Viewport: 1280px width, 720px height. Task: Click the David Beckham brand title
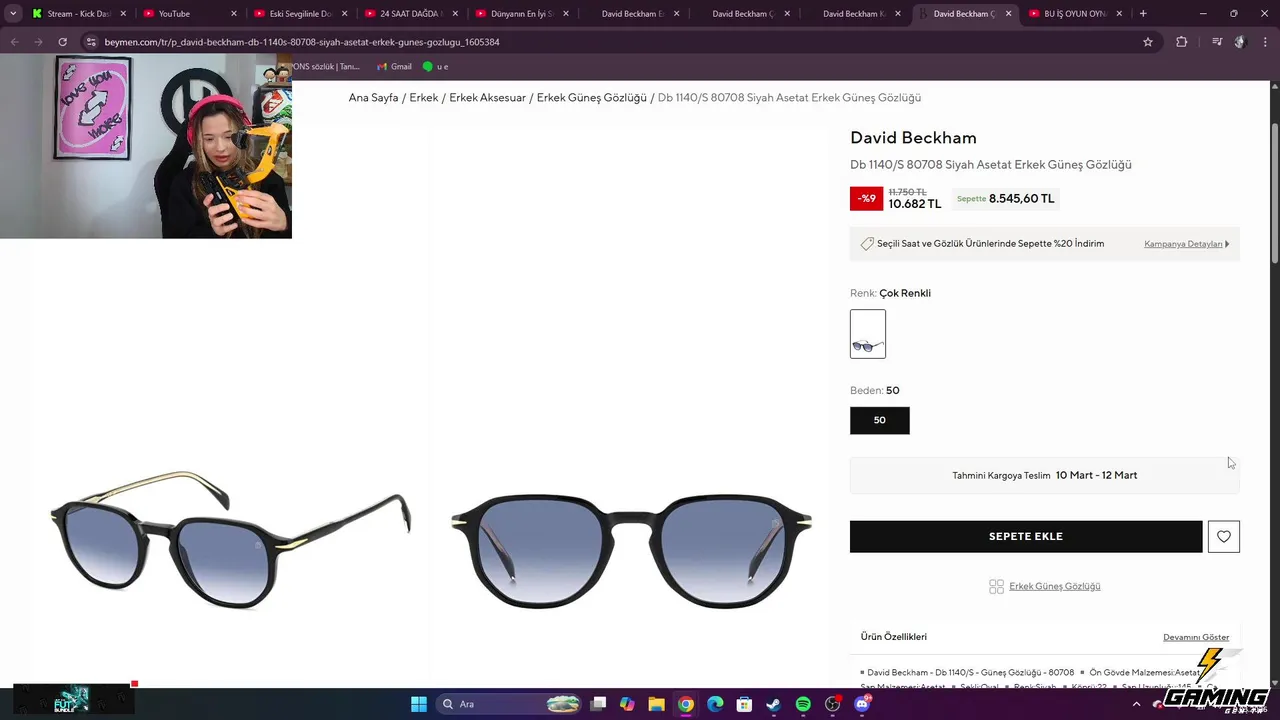pos(913,138)
